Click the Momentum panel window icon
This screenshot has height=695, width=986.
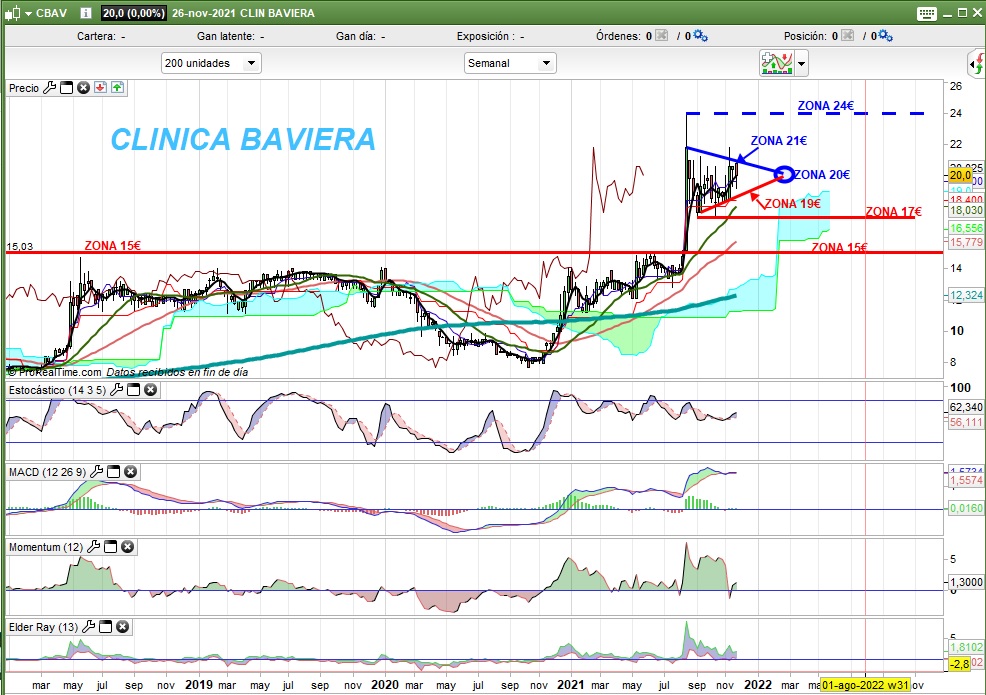(110, 547)
